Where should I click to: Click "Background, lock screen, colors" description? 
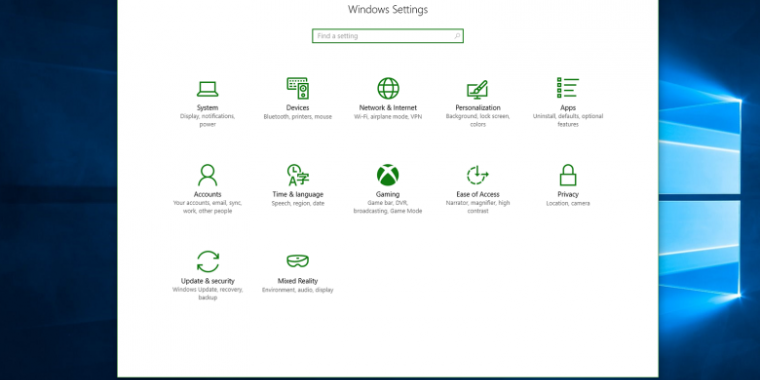pyautogui.click(x=478, y=120)
